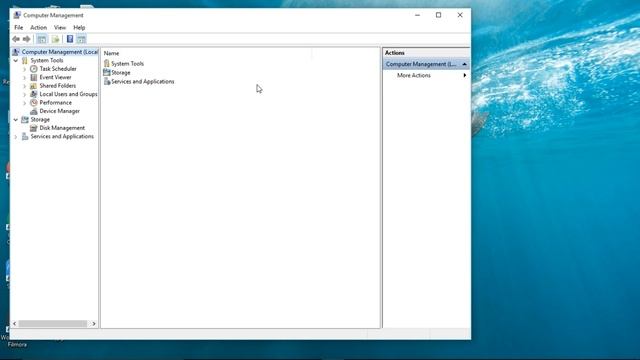640x360 pixels.
Task: Select Local Users and Groups node
Action: pyautogui.click(x=68, y=94)
